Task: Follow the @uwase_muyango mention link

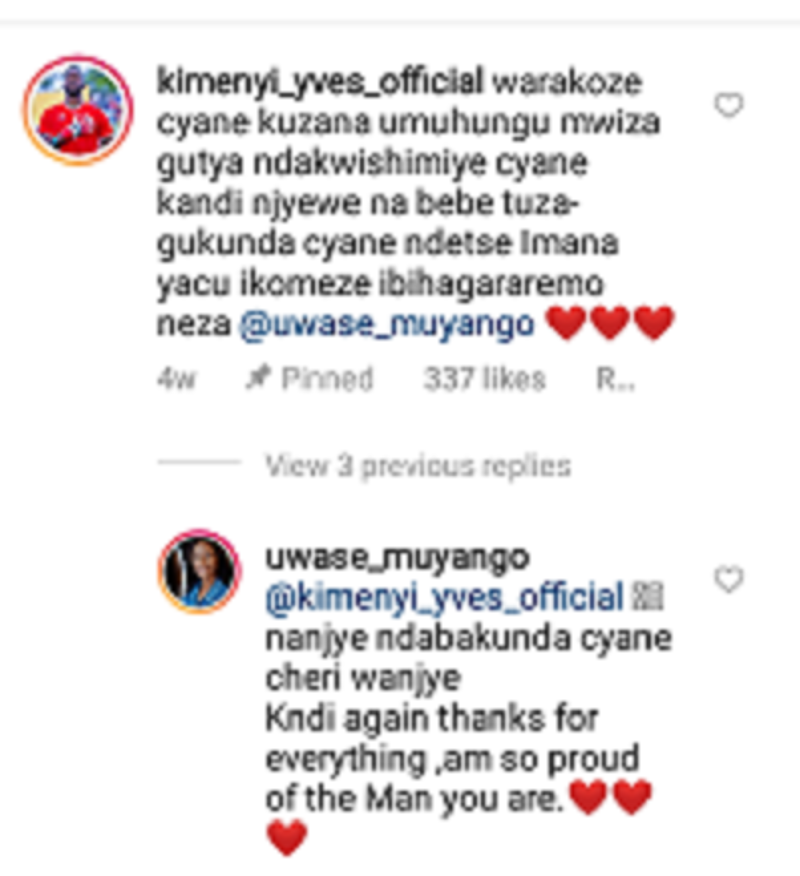Action: pos(387,324)
